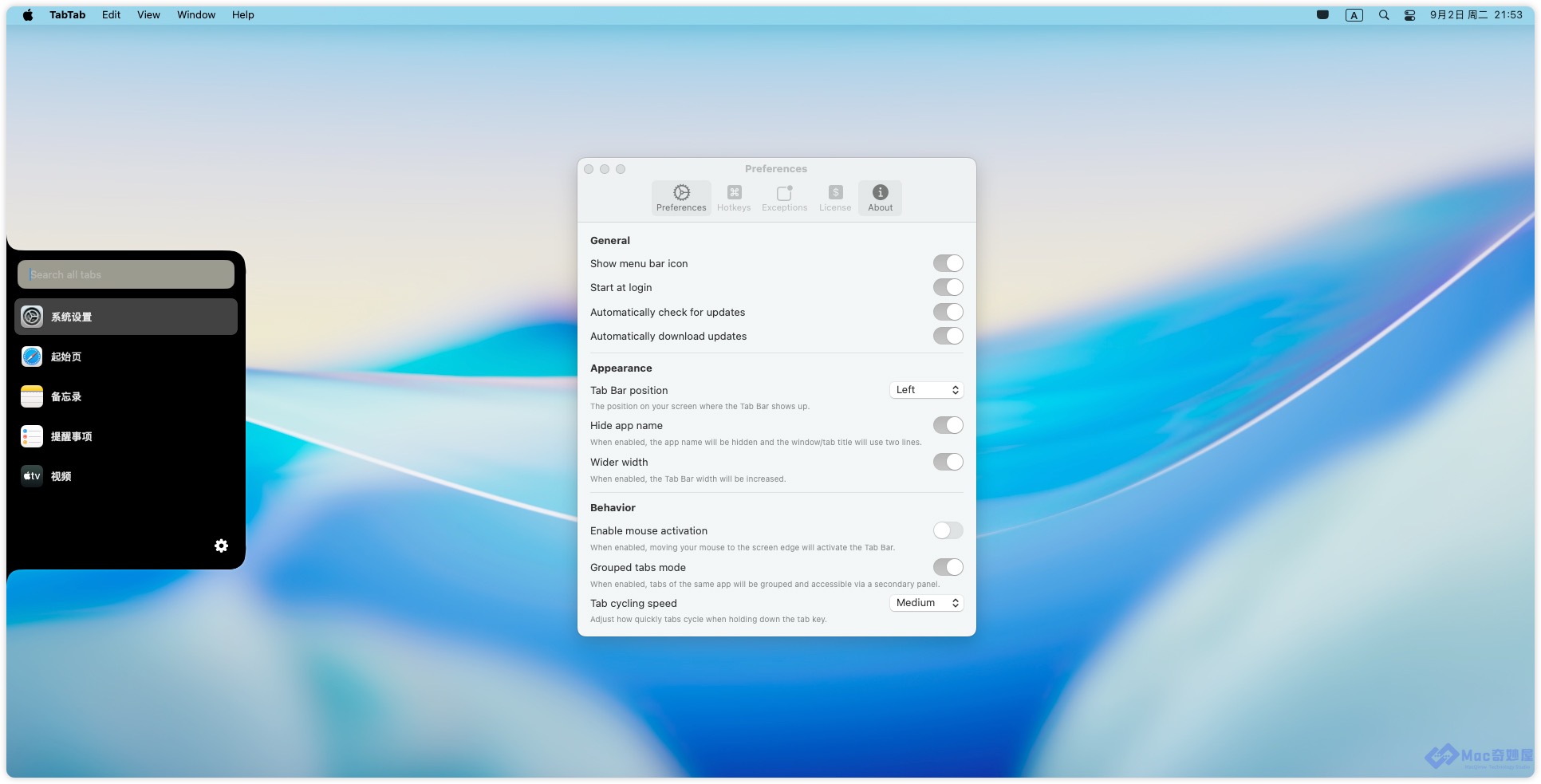
Task: Click the Search all tabs field
Action: click(x=126, y=274)
